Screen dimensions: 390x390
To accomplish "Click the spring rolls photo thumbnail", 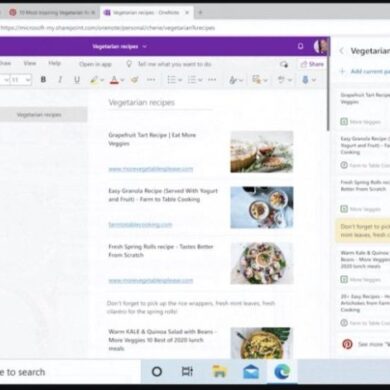I will tap(262, 263).
